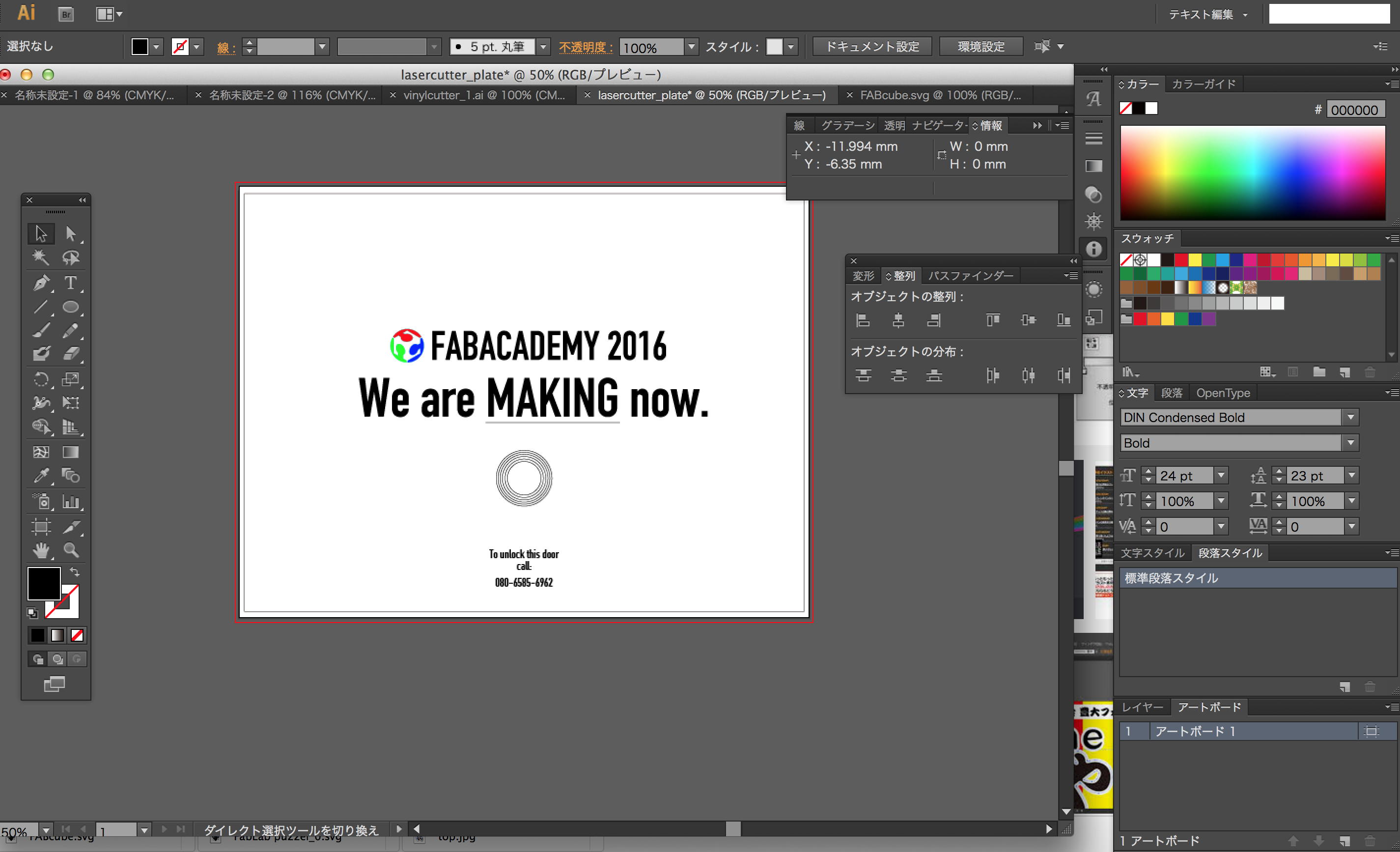Open font size 24 pt dropdown
The width and height of the screenshot is (1400, 852).
click(x=1221, y=475)
